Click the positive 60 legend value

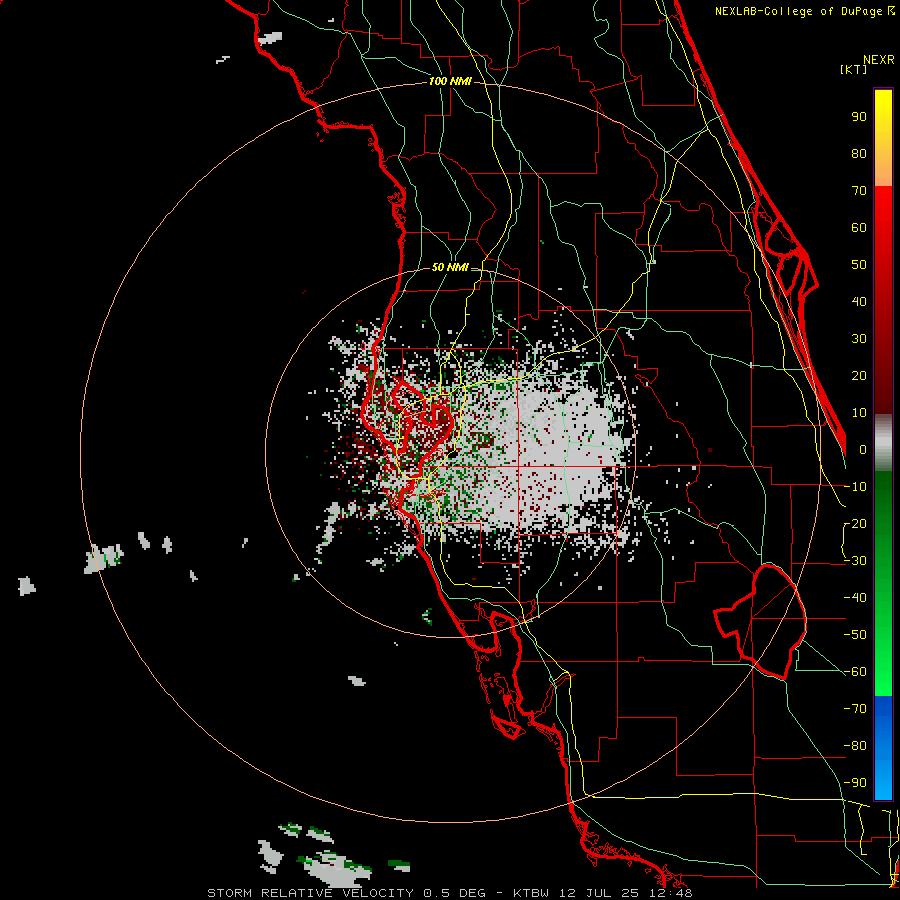(859, 228)
